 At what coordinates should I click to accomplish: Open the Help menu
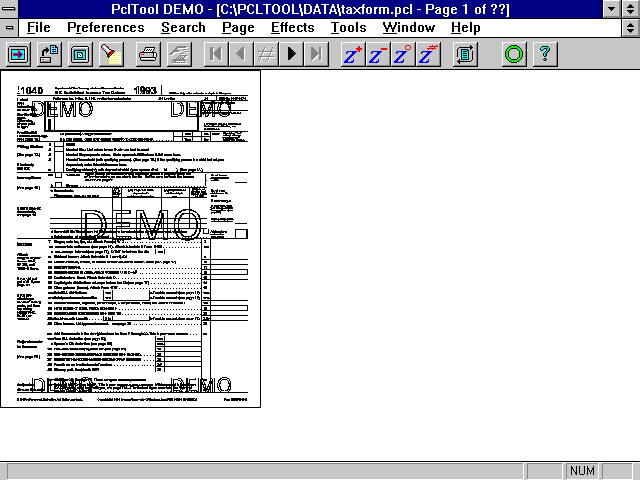(465, 27)
